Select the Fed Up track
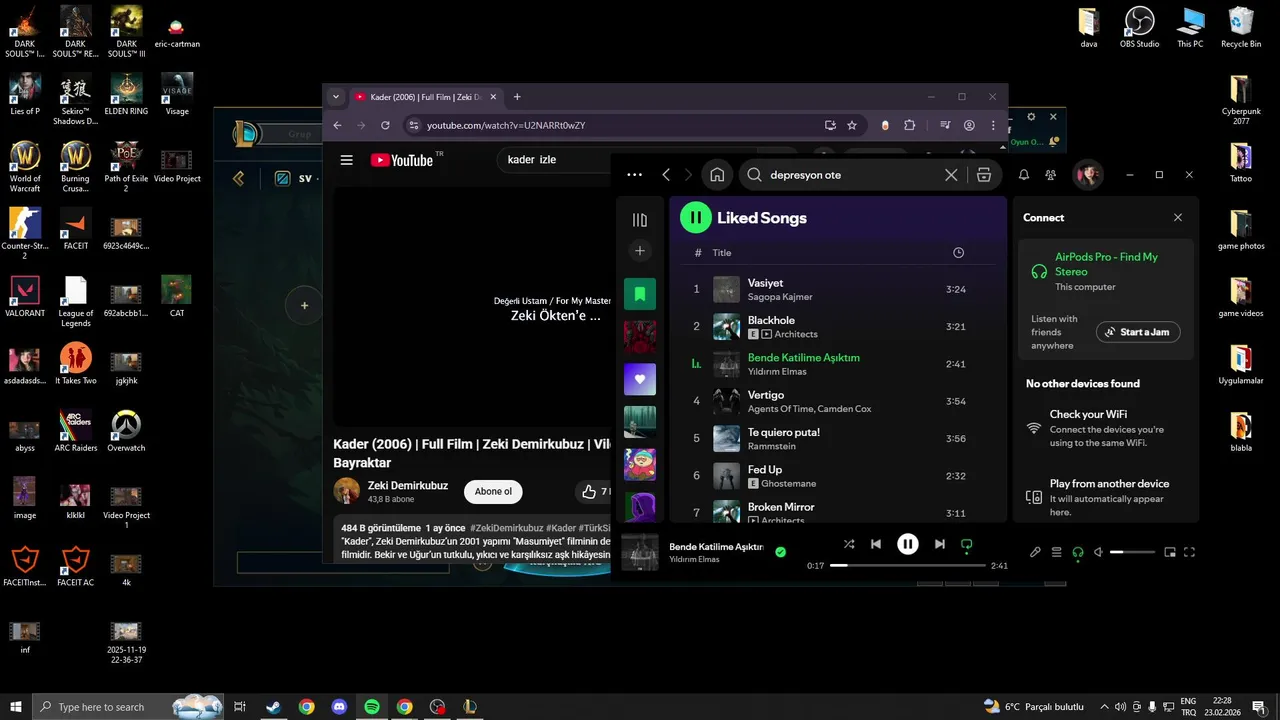This screenshot has width=1280, height=720. tap(839, 476)
